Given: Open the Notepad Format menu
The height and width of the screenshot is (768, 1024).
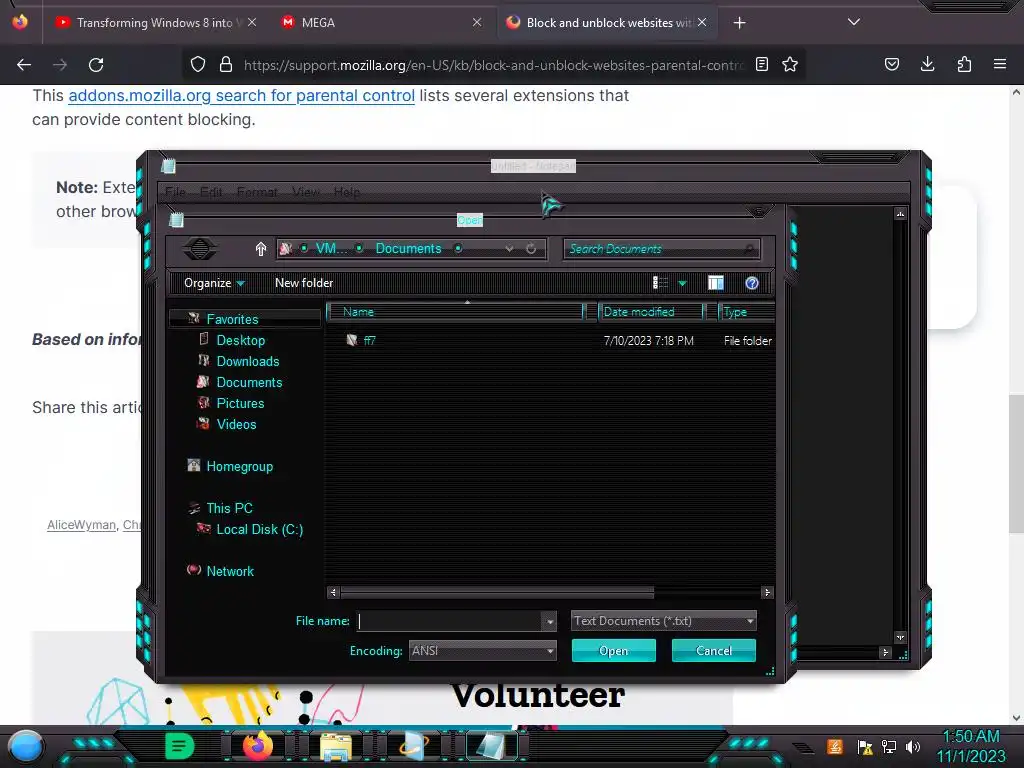Looking at the screenshot, I should (x=257, y=192).
